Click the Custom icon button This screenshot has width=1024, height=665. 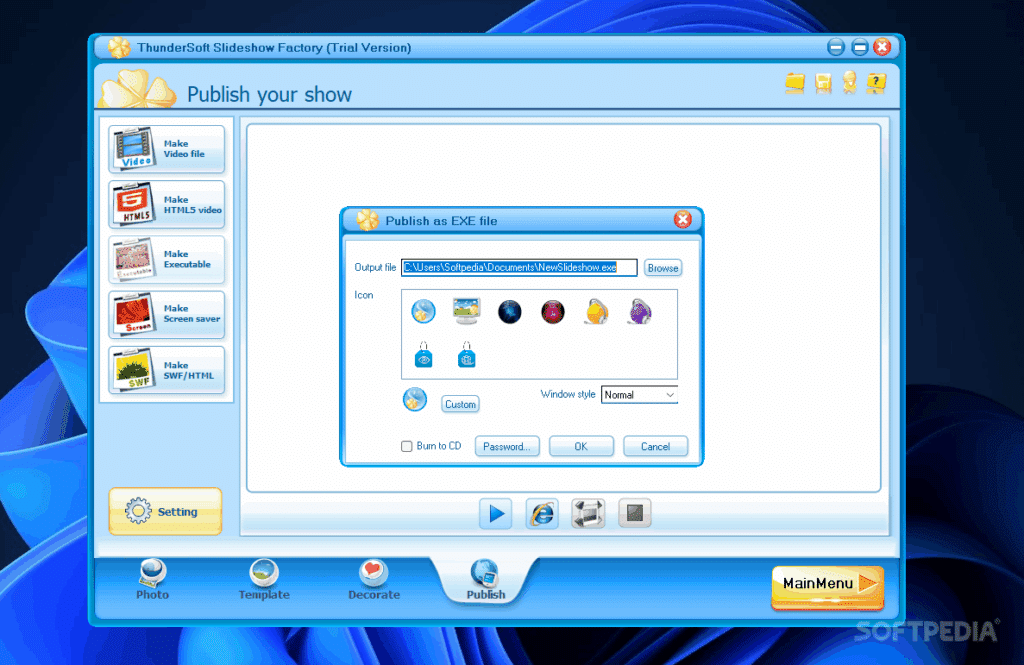pos(460,404)
